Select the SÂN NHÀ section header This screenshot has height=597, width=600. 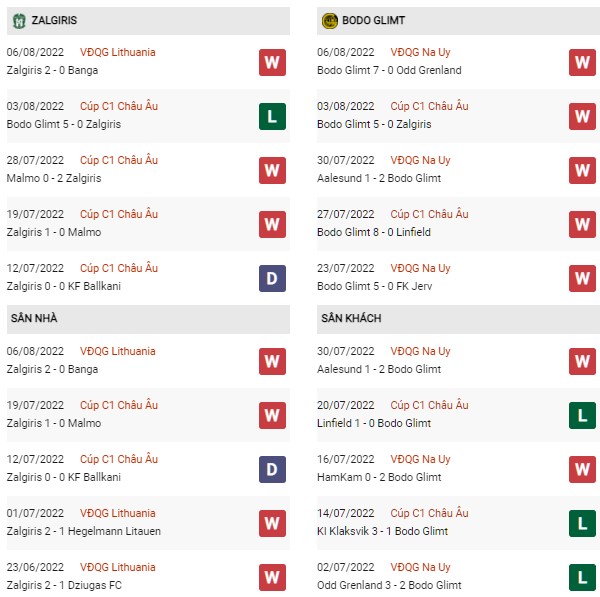point(148,319)
